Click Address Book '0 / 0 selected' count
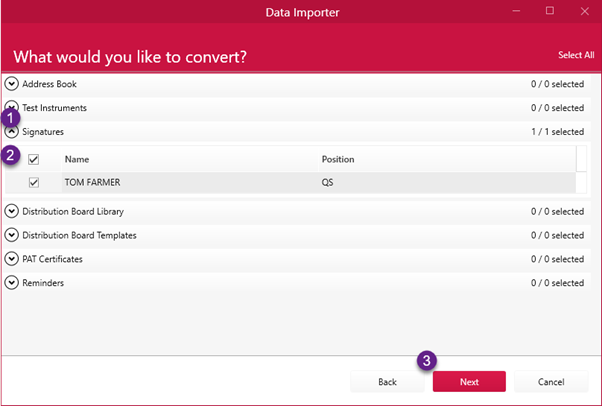The width and height of the screenshot is (602, 406). pos(557,84)
